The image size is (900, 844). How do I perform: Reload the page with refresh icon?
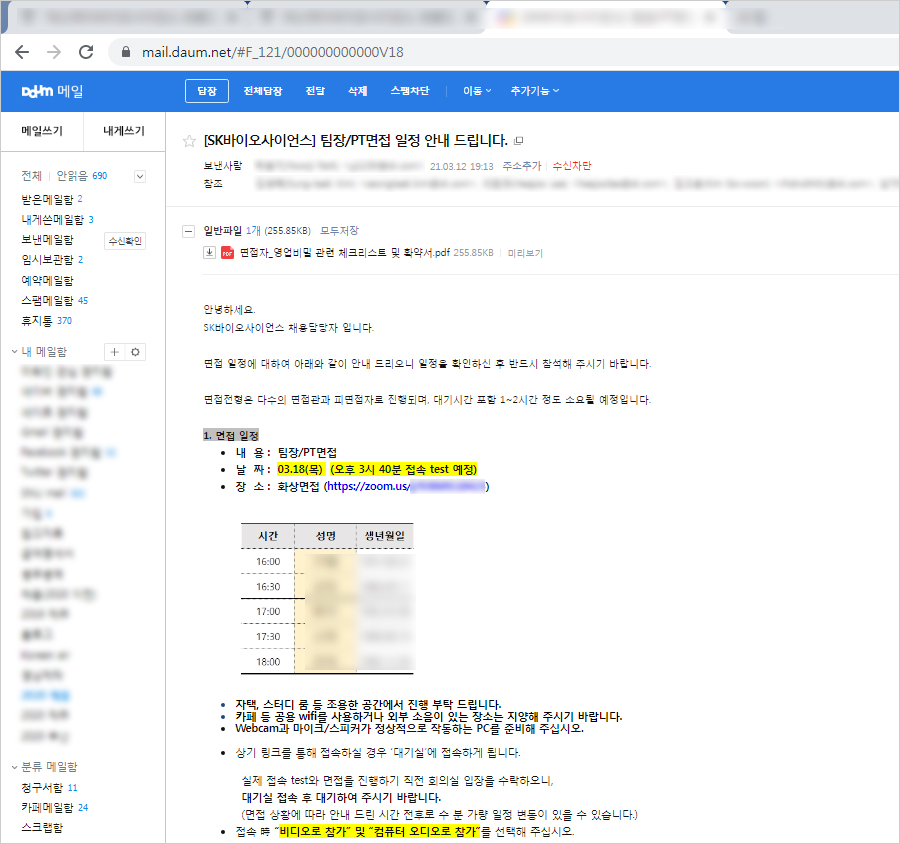pos(86,52)
